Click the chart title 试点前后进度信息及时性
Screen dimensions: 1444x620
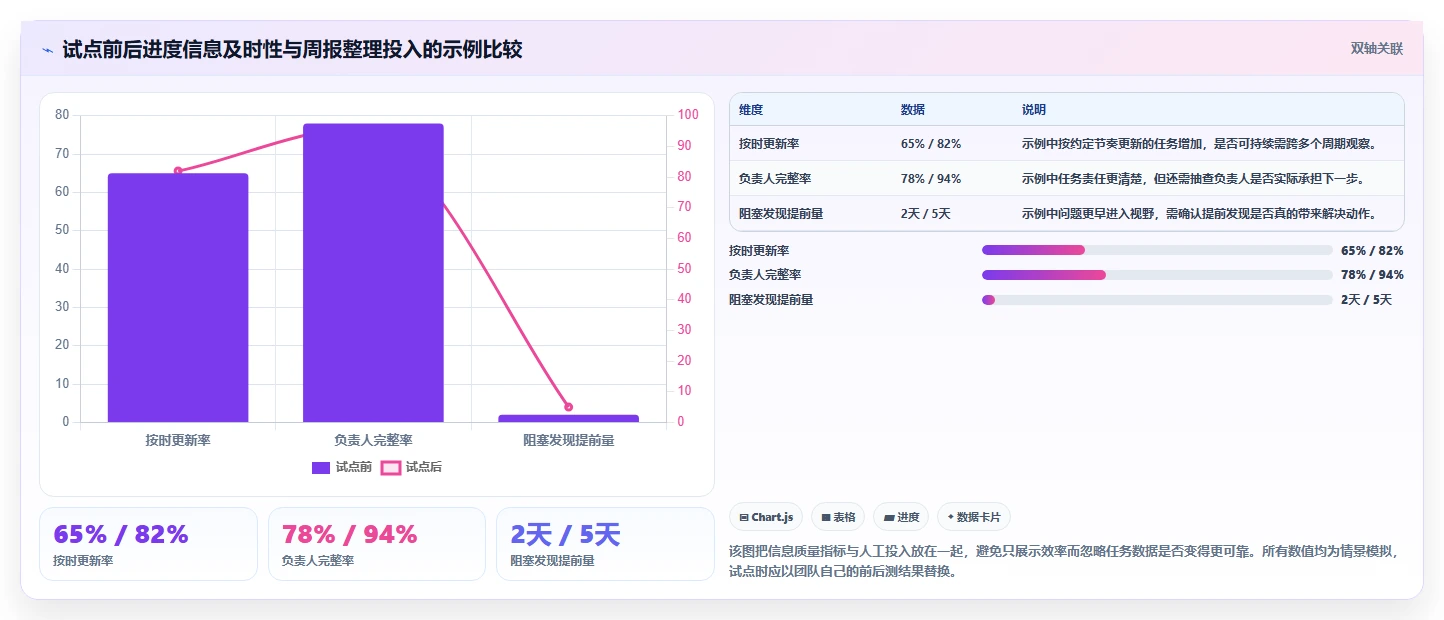click(x=292, y=49)
